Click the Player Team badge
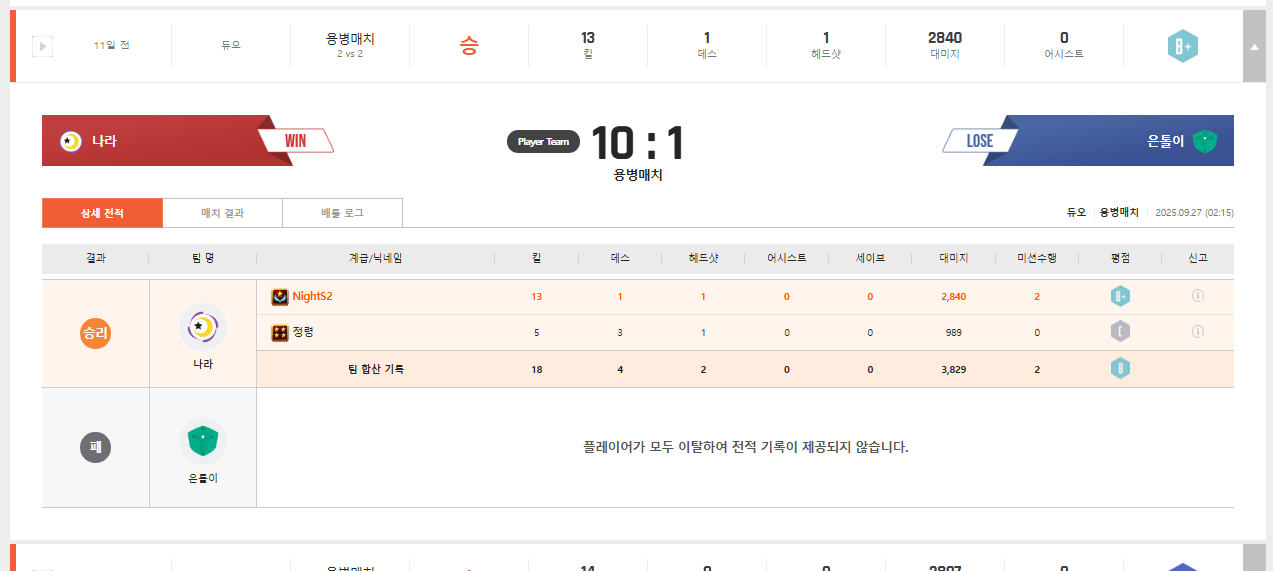 [x=543, y=142]
